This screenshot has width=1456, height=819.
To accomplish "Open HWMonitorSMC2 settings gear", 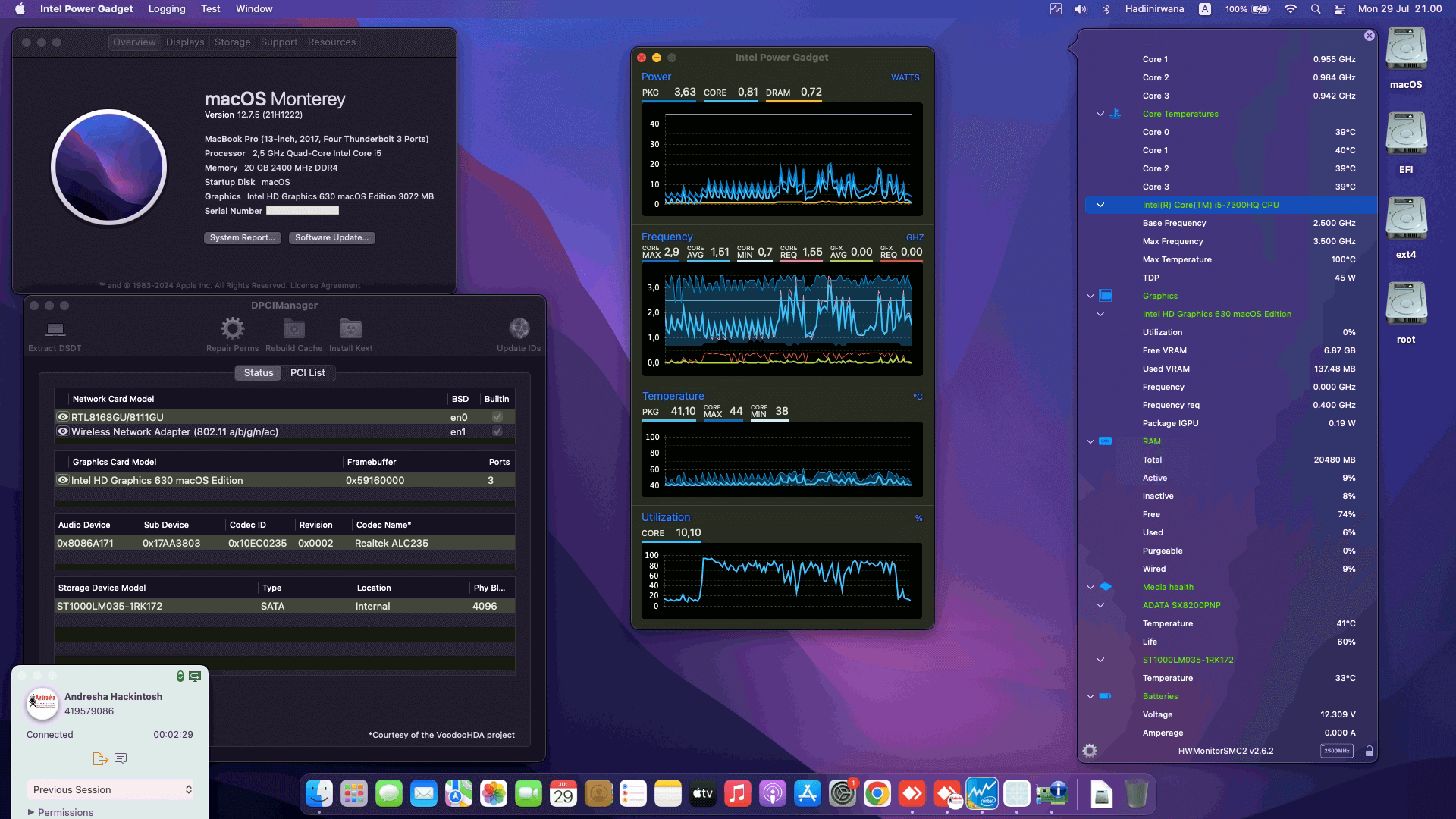I will click(1090, 751).
